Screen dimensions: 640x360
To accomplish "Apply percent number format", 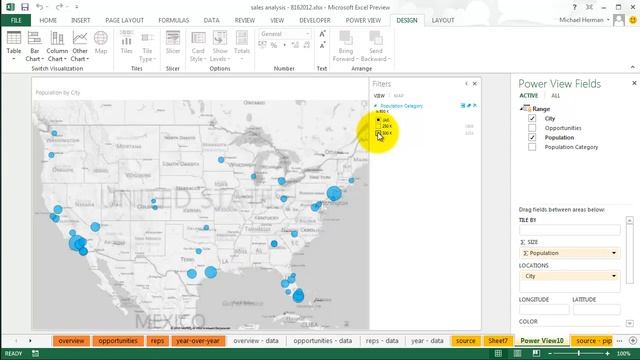I will coord(274,45).
